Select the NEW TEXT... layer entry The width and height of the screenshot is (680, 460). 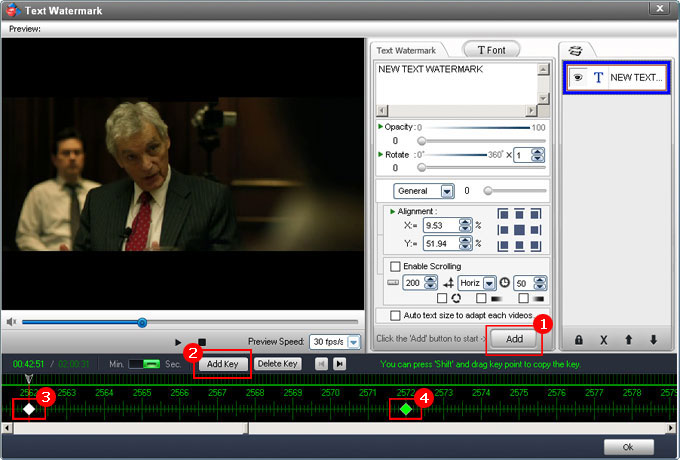tap(617, 78)
